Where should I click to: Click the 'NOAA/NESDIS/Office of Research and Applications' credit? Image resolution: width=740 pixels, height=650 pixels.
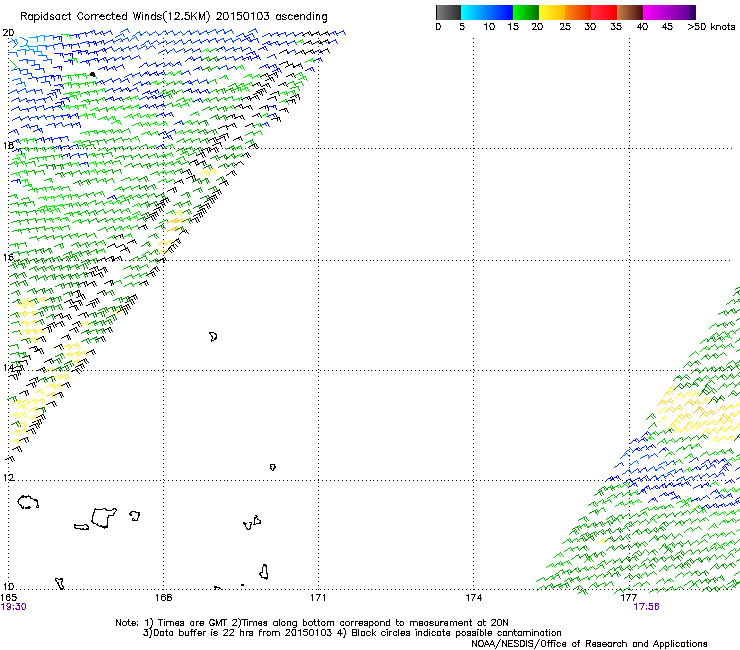(589, 643)
